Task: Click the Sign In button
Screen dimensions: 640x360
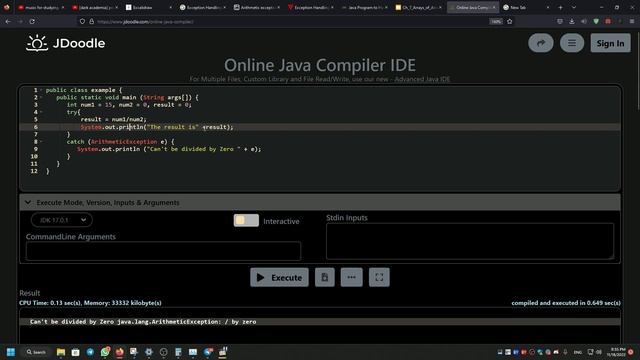Action: tap(610, 43)
